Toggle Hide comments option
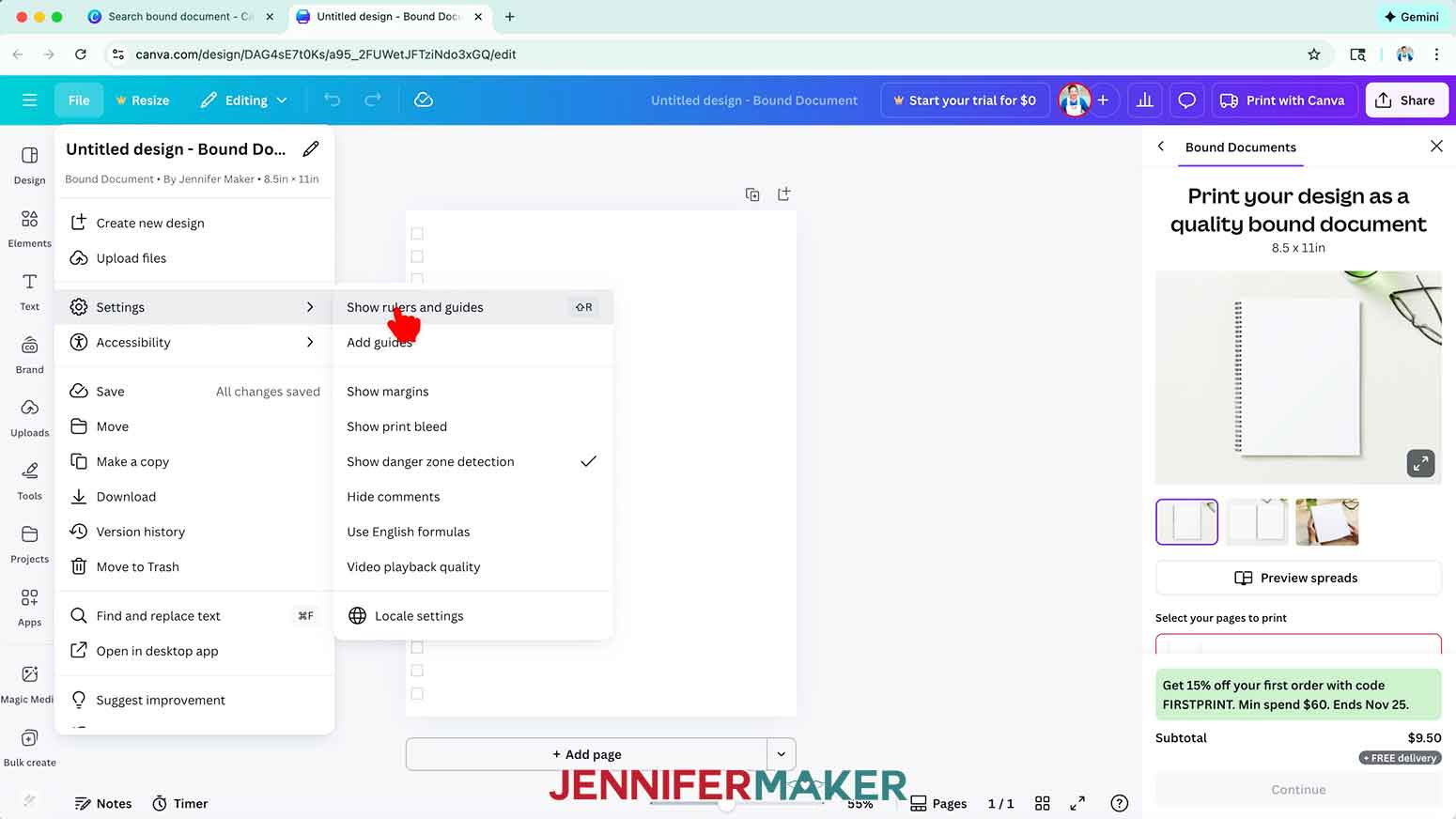 472,497
